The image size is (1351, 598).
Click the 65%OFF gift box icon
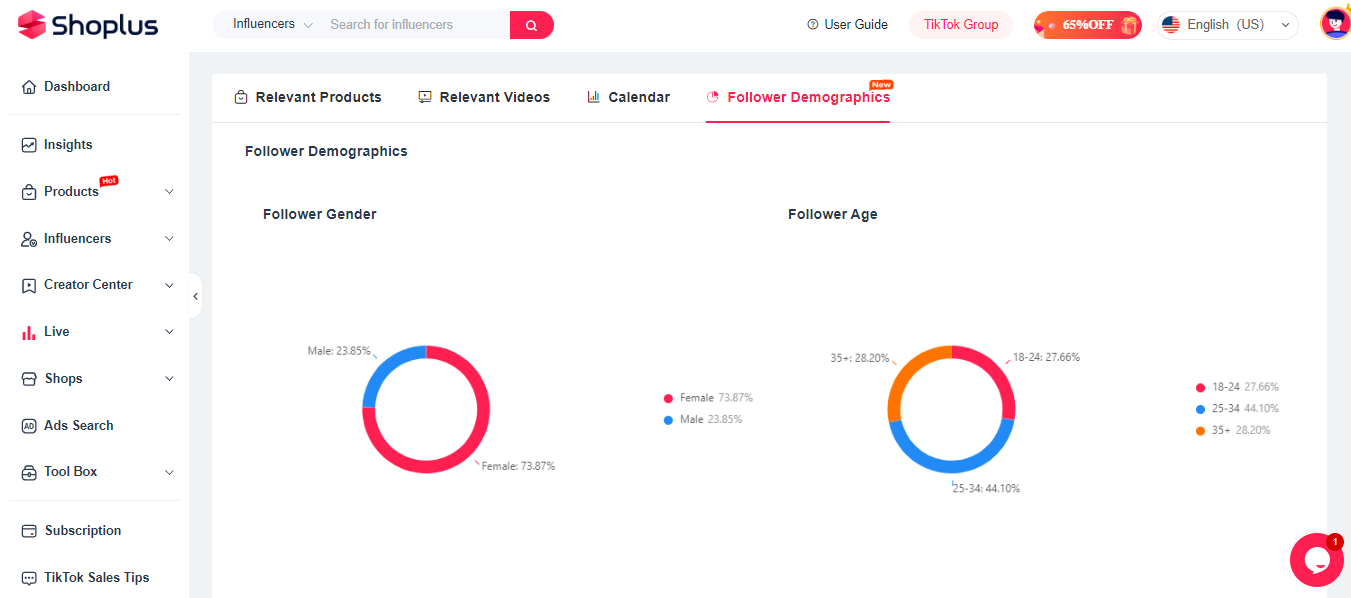(x=1129, y=25)
